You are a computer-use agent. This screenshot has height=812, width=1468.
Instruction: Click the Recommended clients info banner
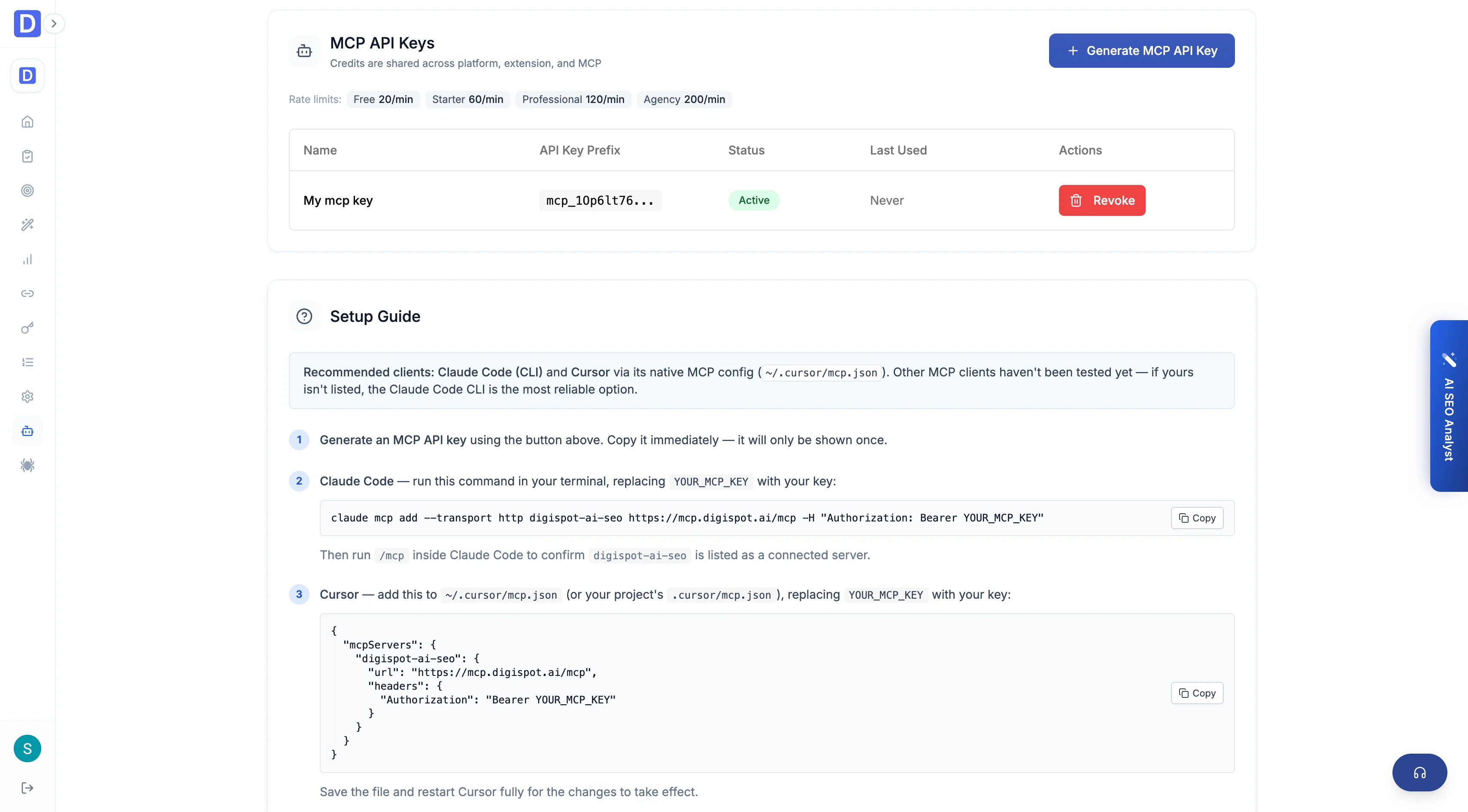click(x=761, y=381)
